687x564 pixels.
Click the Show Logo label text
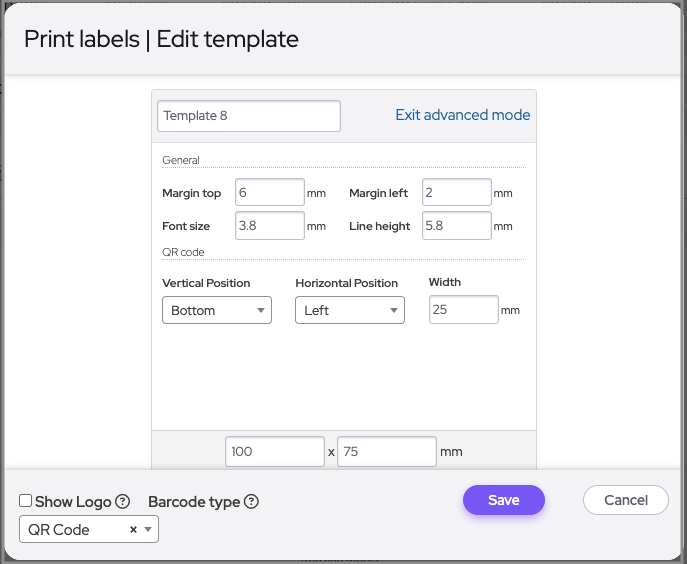[73, 502]
